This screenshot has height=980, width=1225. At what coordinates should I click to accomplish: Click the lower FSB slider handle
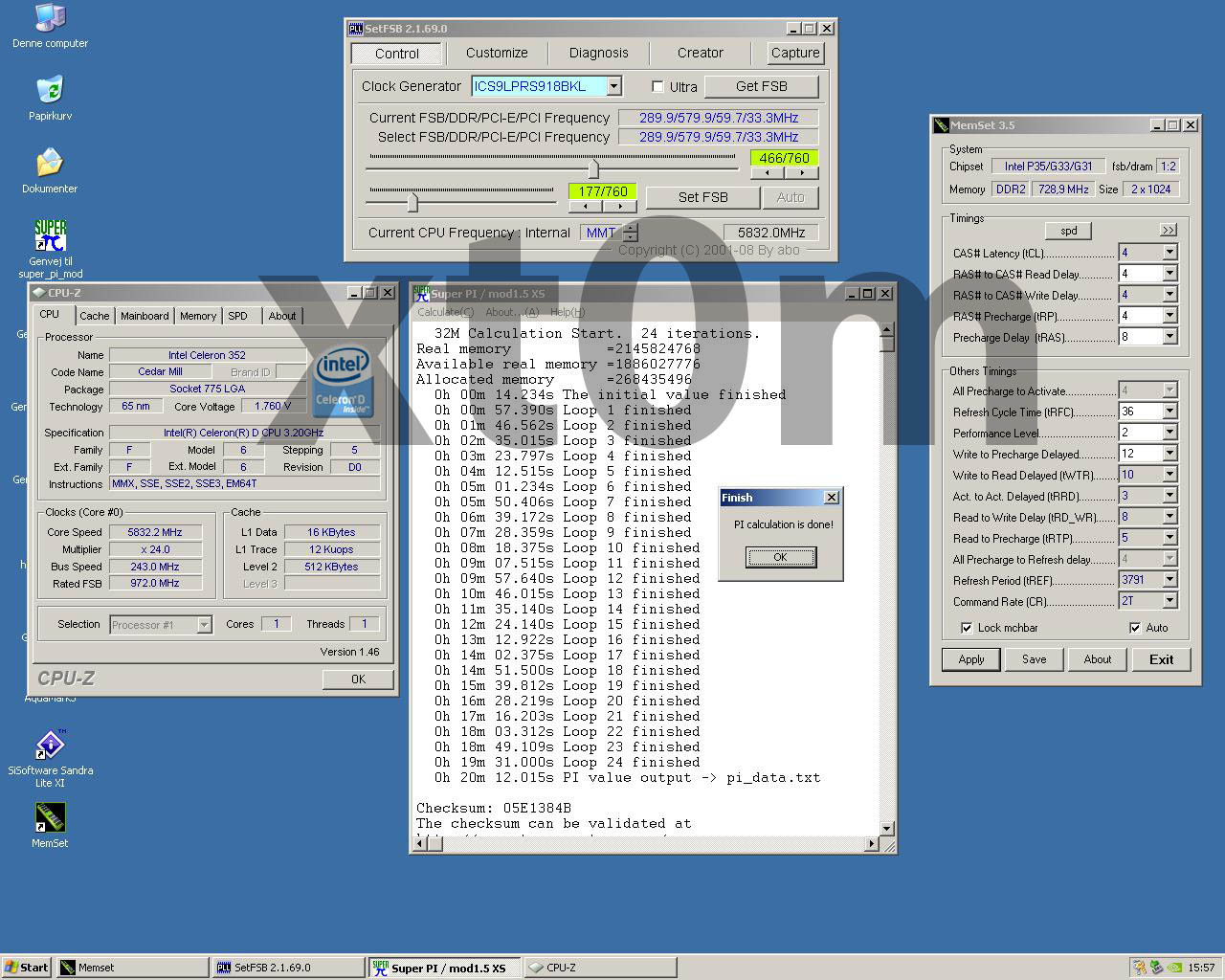pos(412,202)
